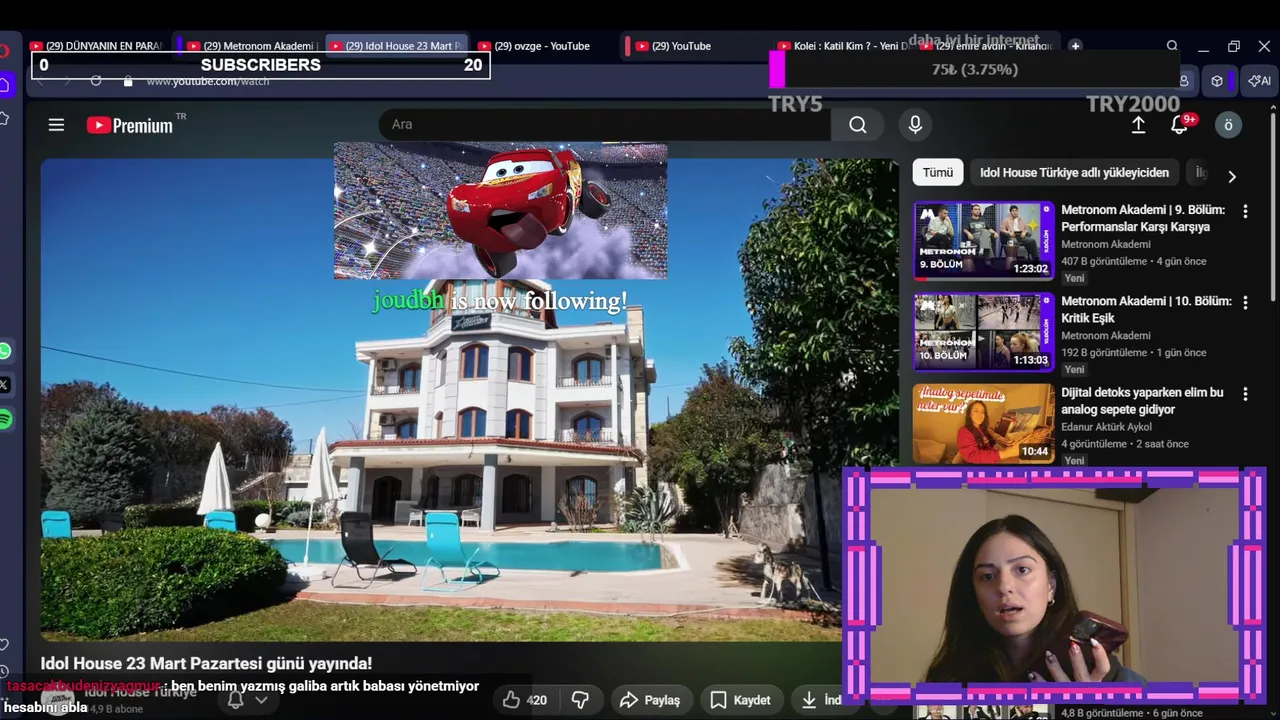Open Edanur Aktürk Aykol channel link
Image resolution: width=1280 pixels, height=720 pixels.
tap(1105, 427)
